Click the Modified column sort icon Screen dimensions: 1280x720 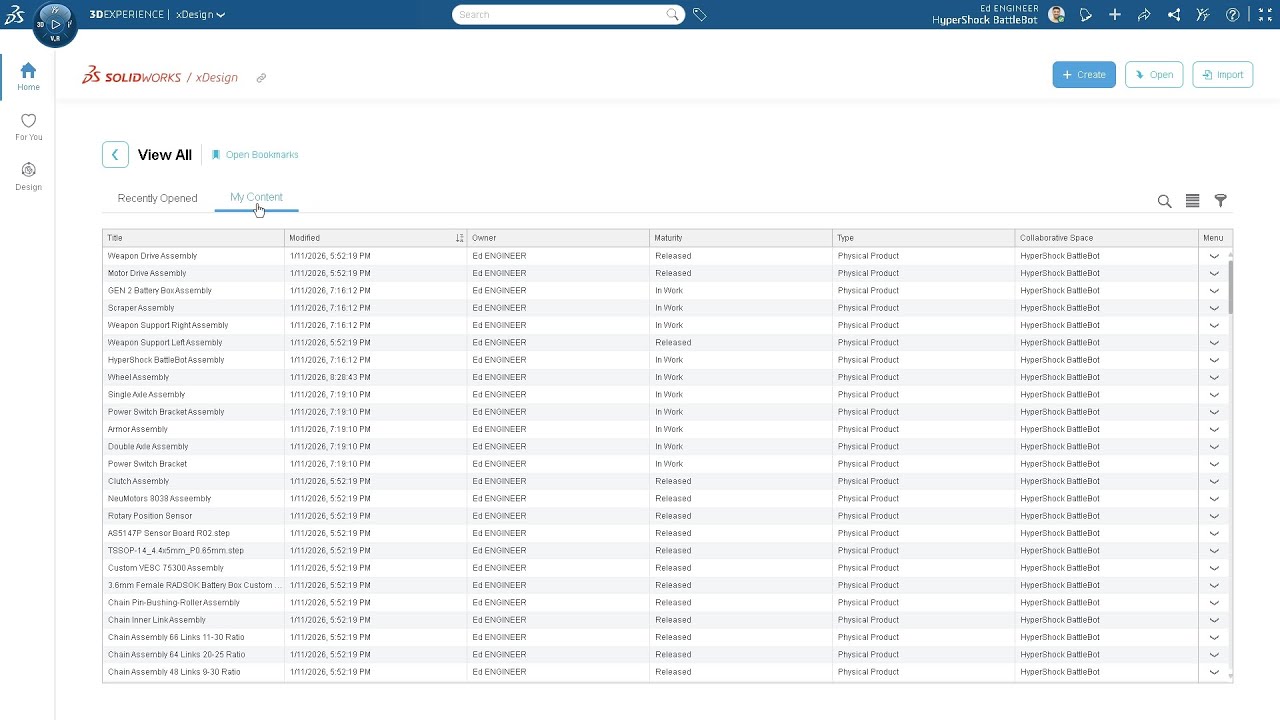[460, 238]
